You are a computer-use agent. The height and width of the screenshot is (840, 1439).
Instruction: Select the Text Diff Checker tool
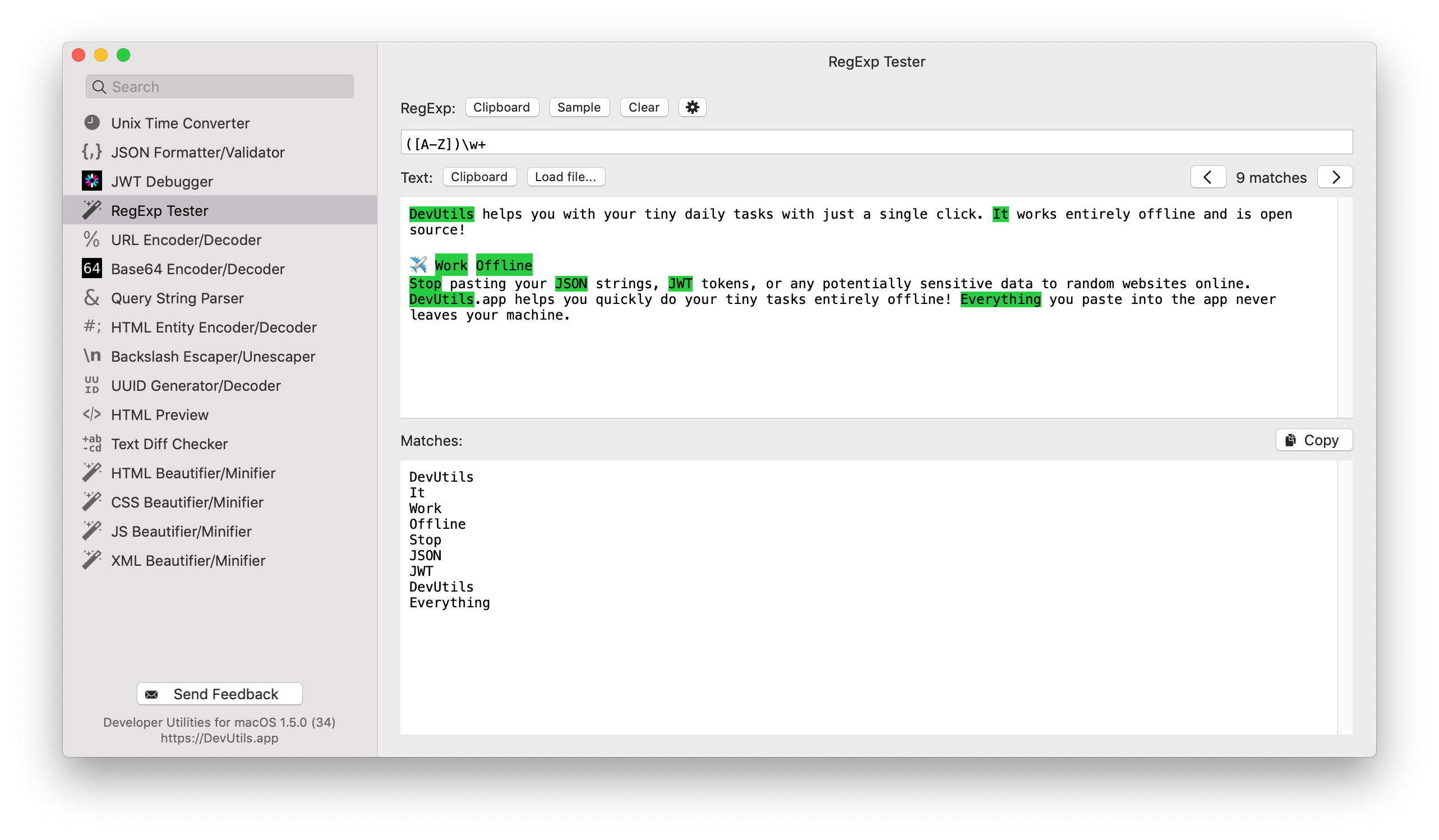(x=169, y=443)
